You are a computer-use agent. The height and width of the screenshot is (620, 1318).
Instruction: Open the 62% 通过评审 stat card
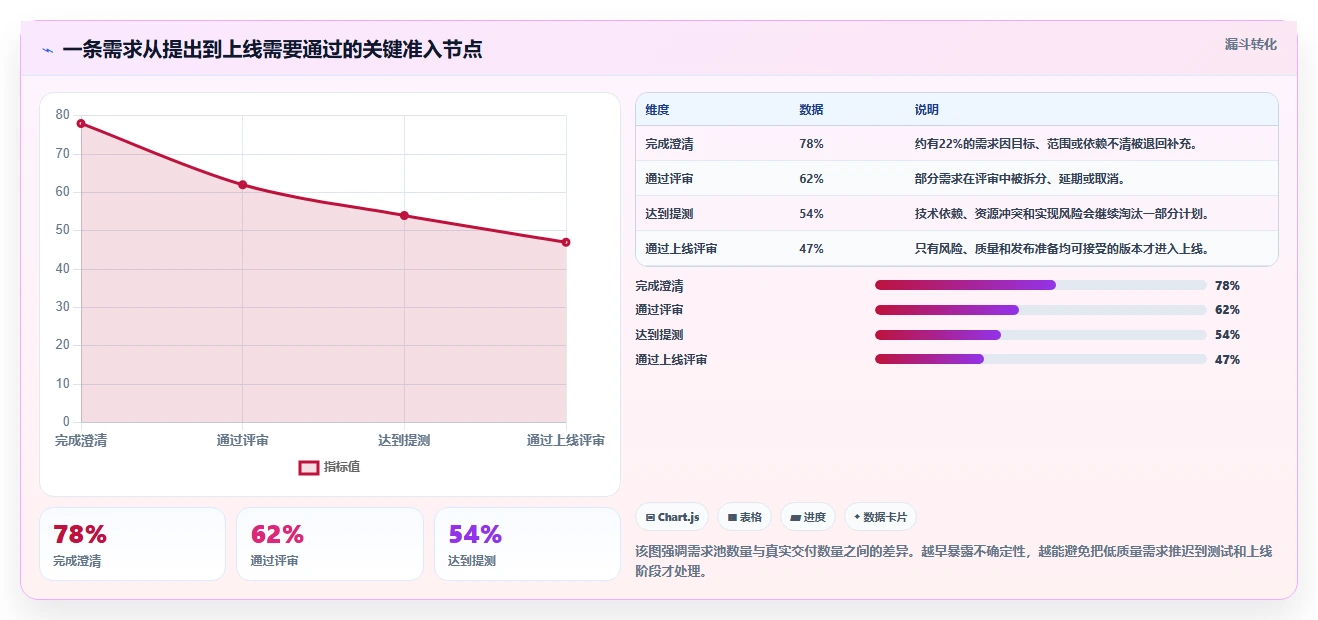330,544
